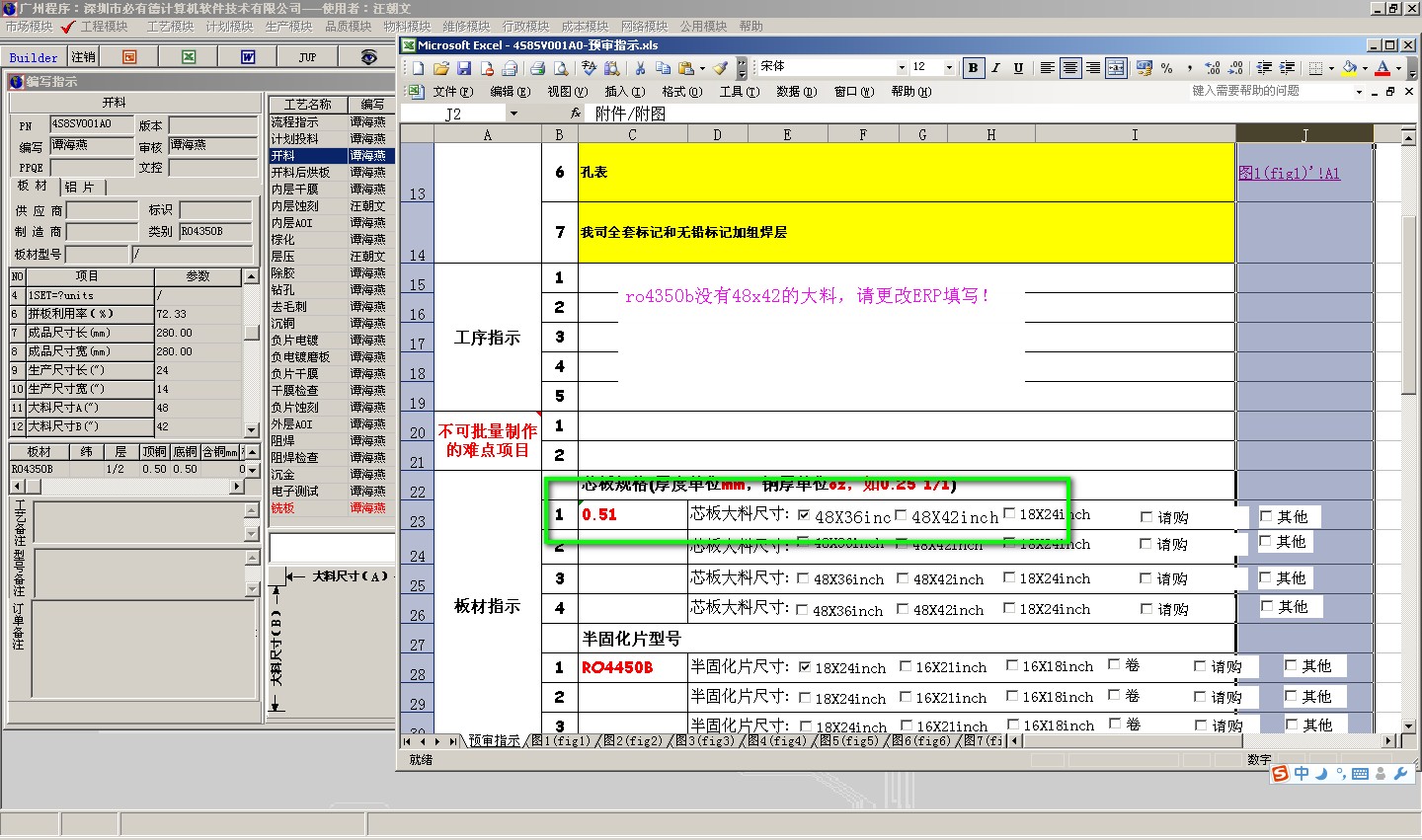
Task: Click the Decrease Decimal icon
Action: [1235, 68]
